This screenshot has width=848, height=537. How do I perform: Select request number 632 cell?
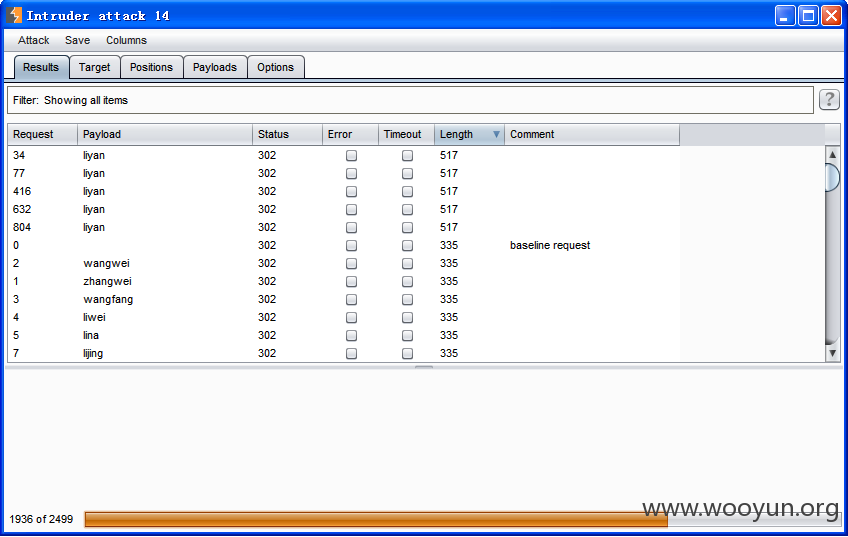[x=22, y=209]
